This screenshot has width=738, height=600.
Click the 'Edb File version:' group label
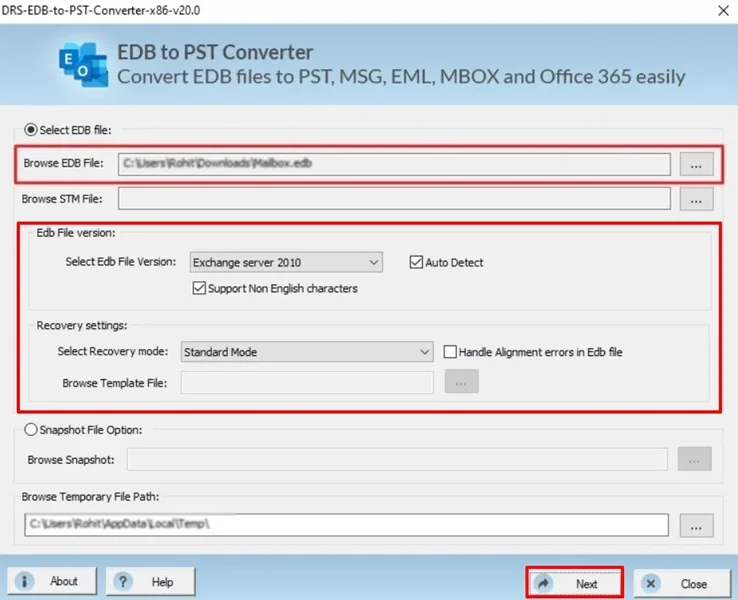[76, 232]
